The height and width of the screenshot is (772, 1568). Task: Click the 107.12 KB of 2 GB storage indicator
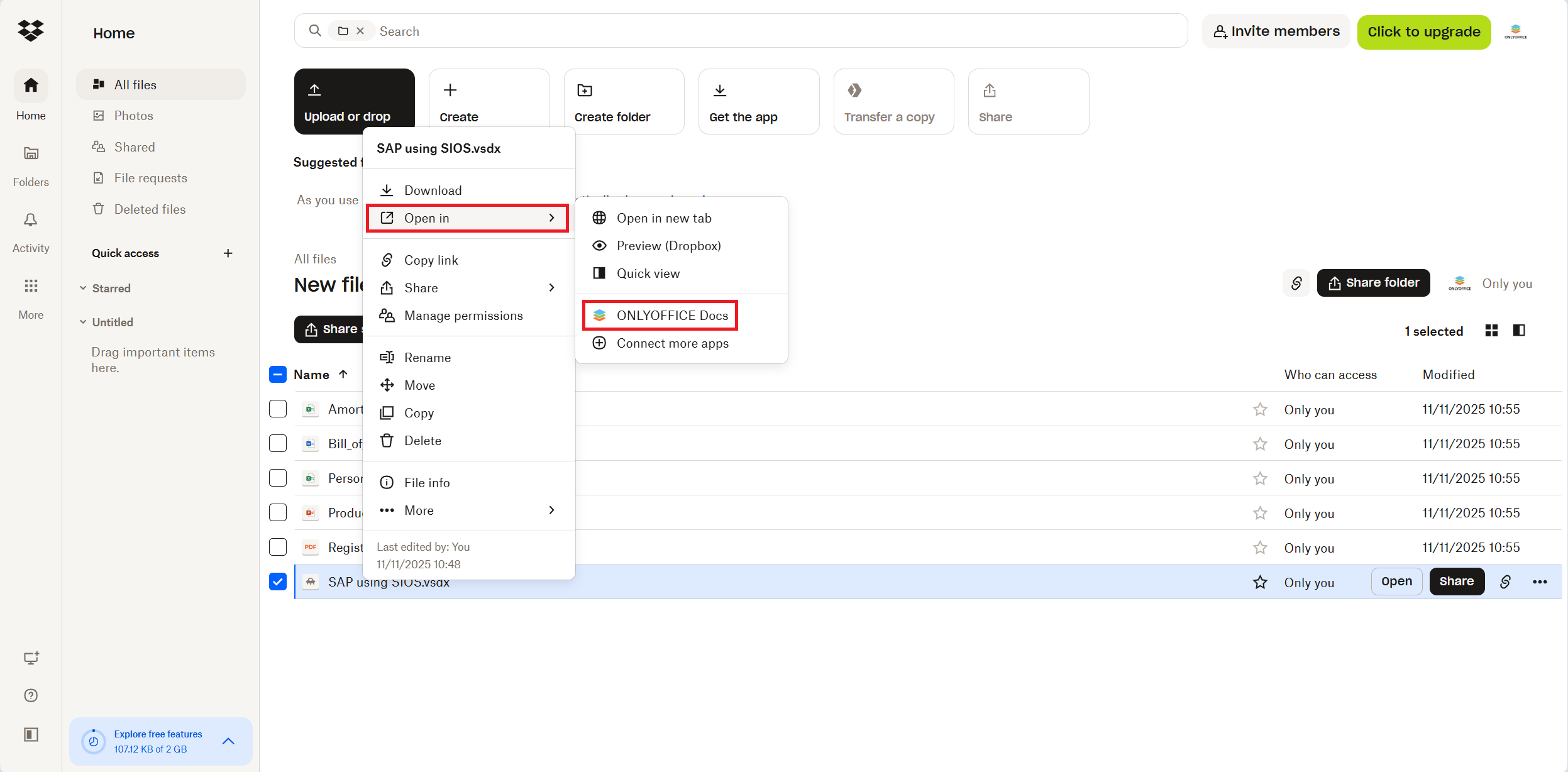click(150, 748)
